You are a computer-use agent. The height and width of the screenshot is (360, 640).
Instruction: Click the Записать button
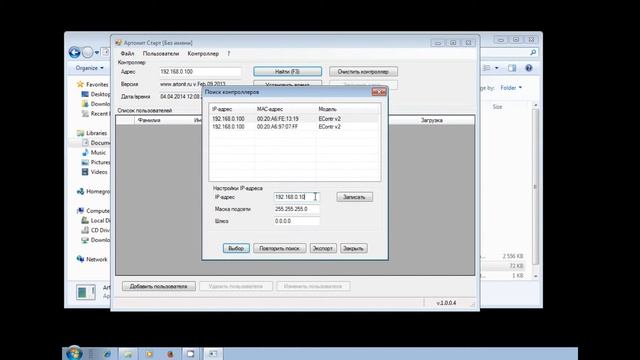354,197
